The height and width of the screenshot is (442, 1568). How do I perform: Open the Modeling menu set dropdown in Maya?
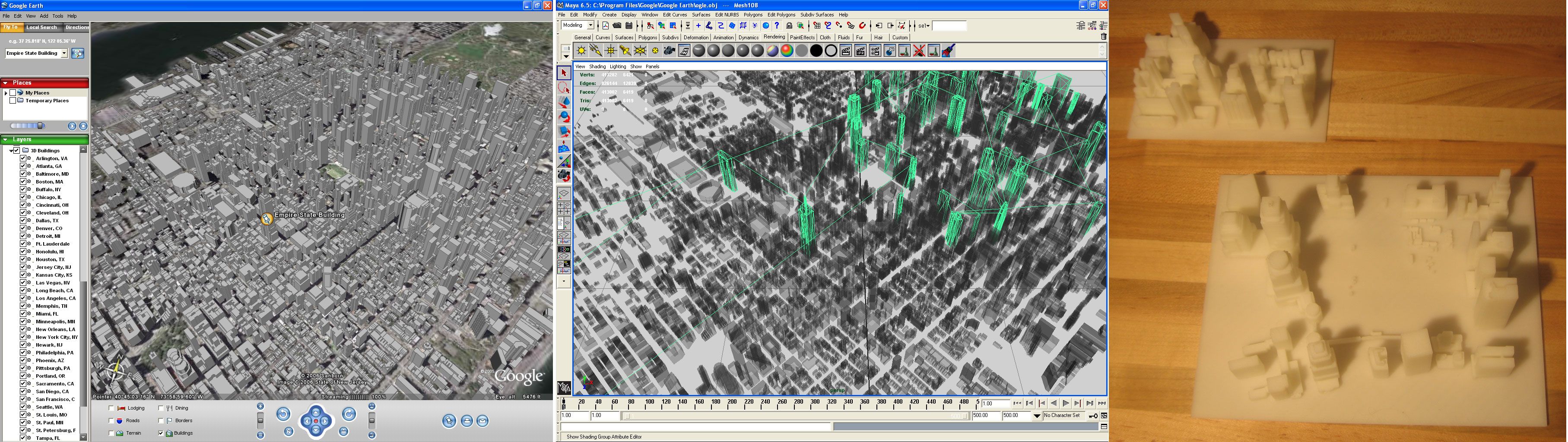[590, 25]
